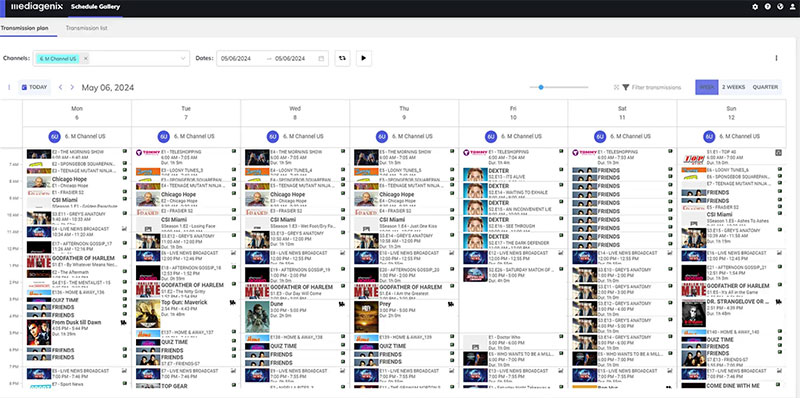Select the WEEK view button
Viewport: 800px width, 398px height.
tap(707, 87)
